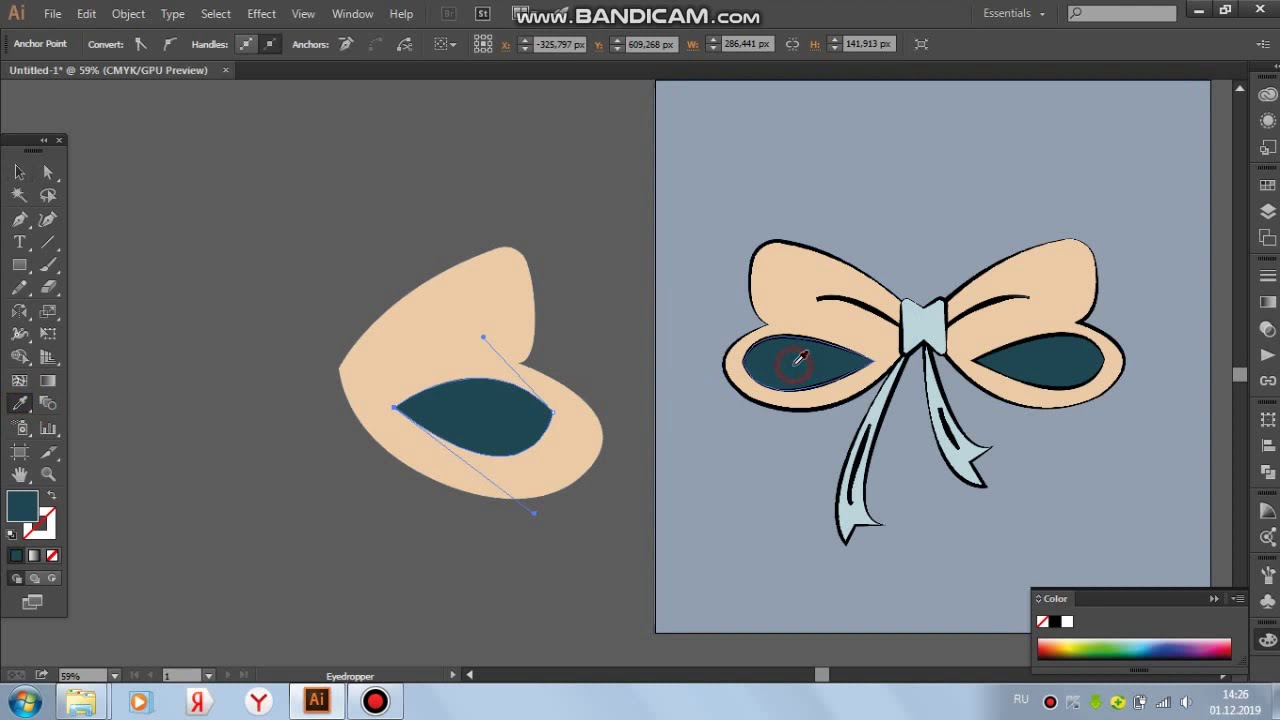This screenshot has width=1280, height=720.
Task: Click the X coordinate input field
Action: tap(560, 44)
